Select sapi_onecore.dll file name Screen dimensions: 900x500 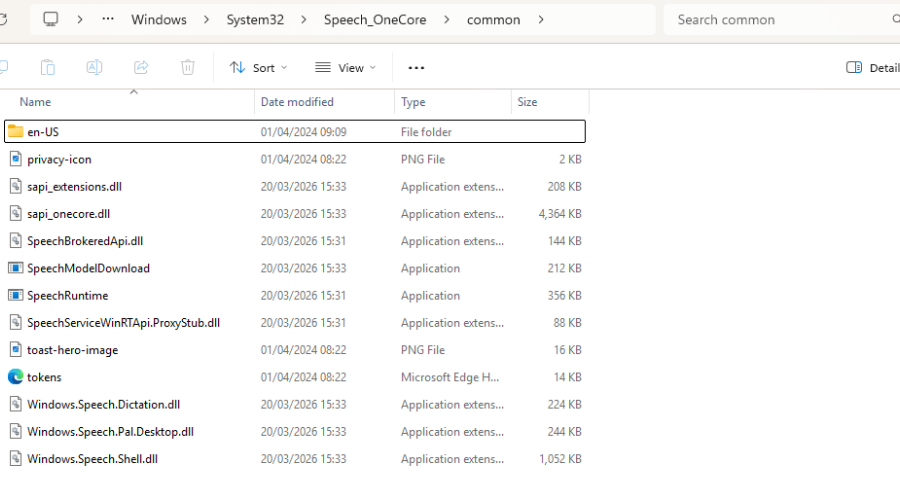(x=68, y=214)
